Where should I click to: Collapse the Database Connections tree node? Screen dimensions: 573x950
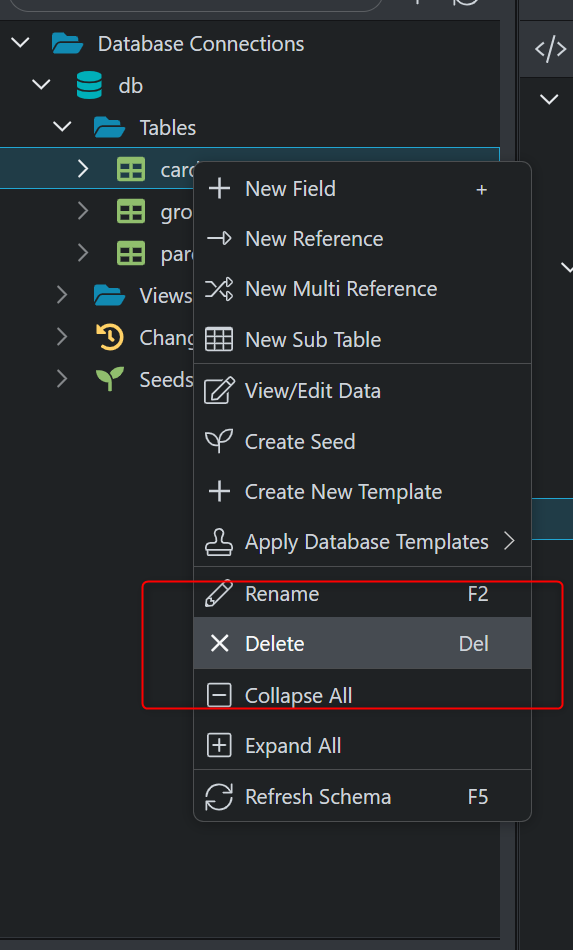click(x=21, y=43)
